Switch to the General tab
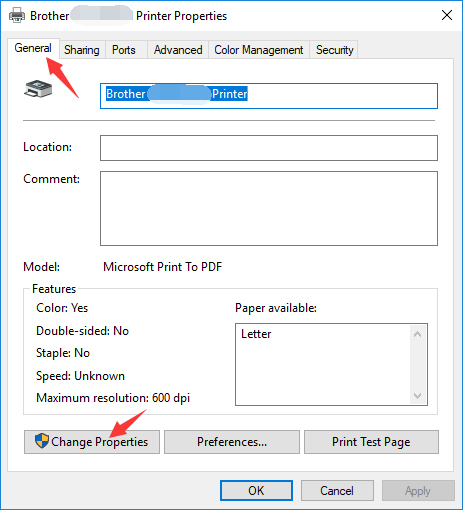This screenshot has width=463, height=510. coord(33,48)
